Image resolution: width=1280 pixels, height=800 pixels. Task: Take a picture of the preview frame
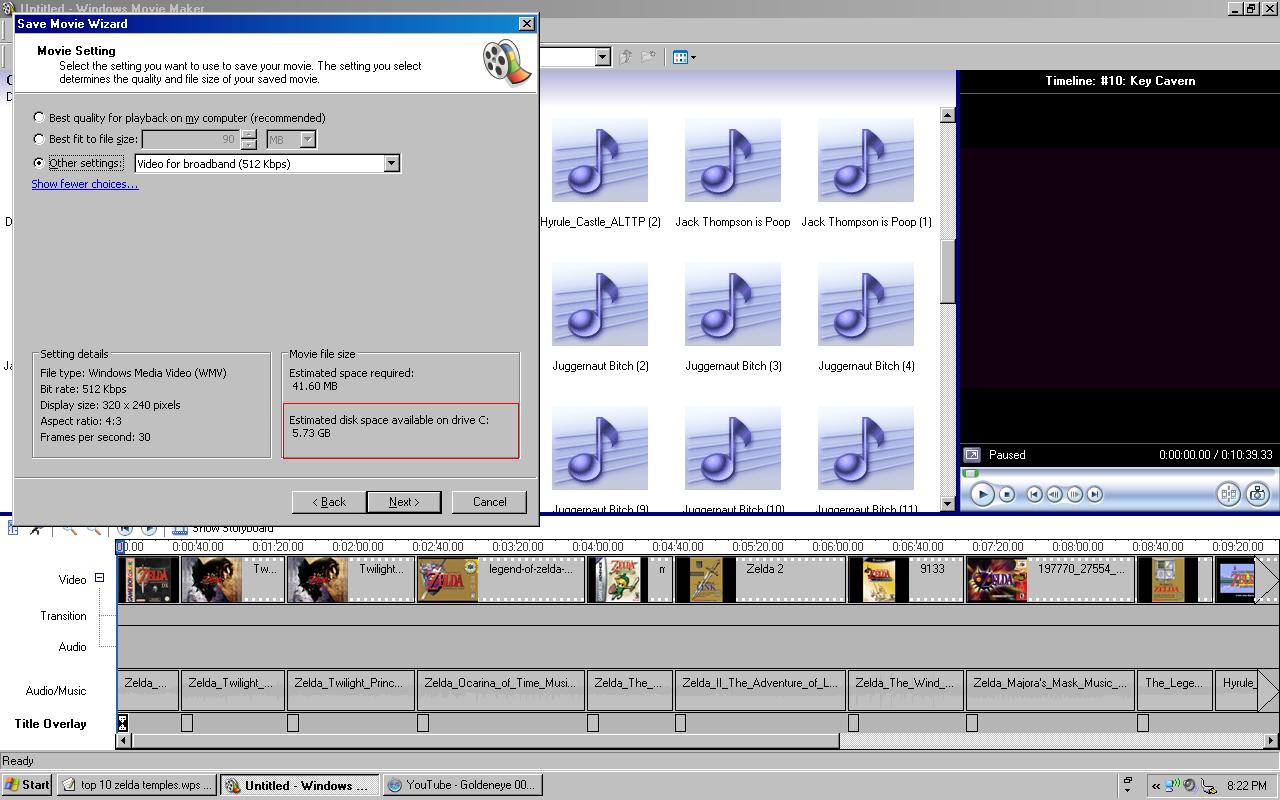click(x=1257, y=494)
